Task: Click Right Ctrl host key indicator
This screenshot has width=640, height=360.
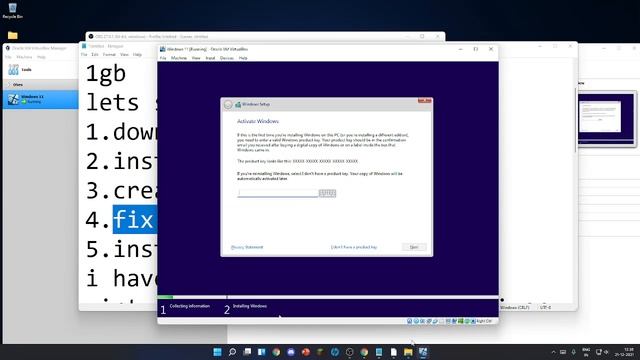Action: (484, 321)
